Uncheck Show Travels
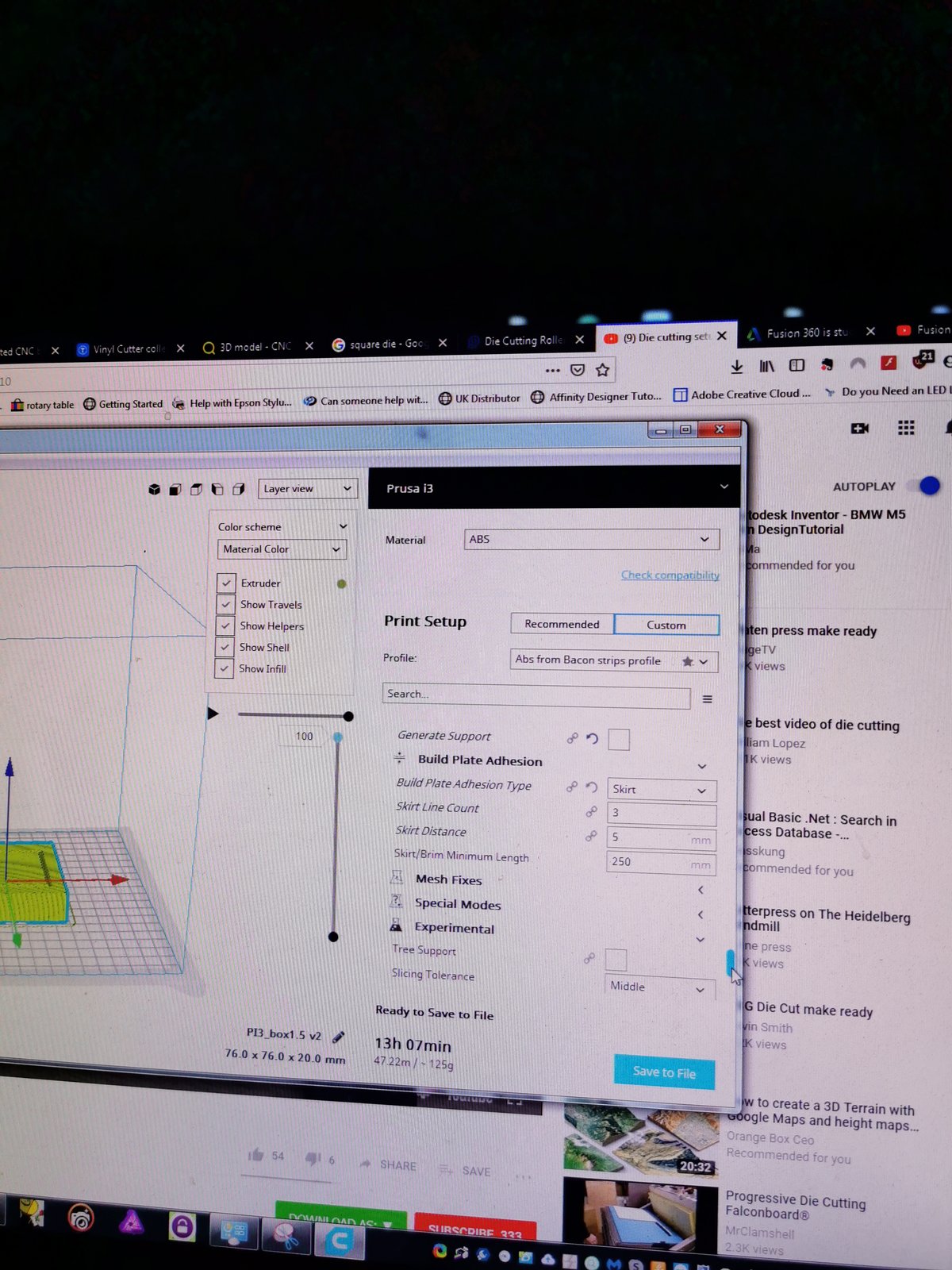 pos(225,604)
